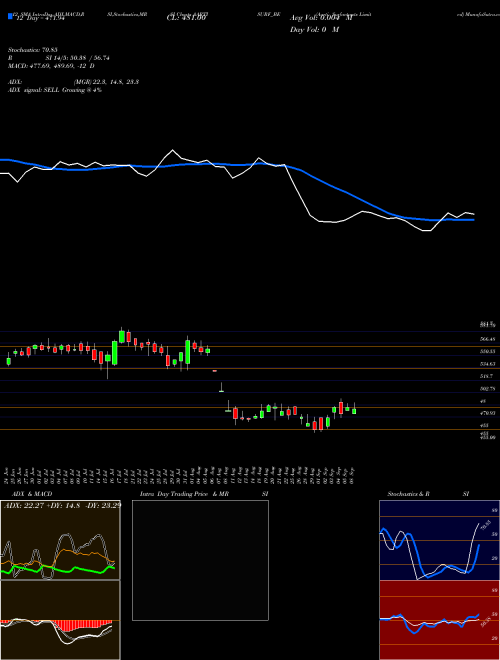Click the 'ADX signal: SELL Growing' text
The height and width of the screenshot is (660, 500).
pos(55,90)
